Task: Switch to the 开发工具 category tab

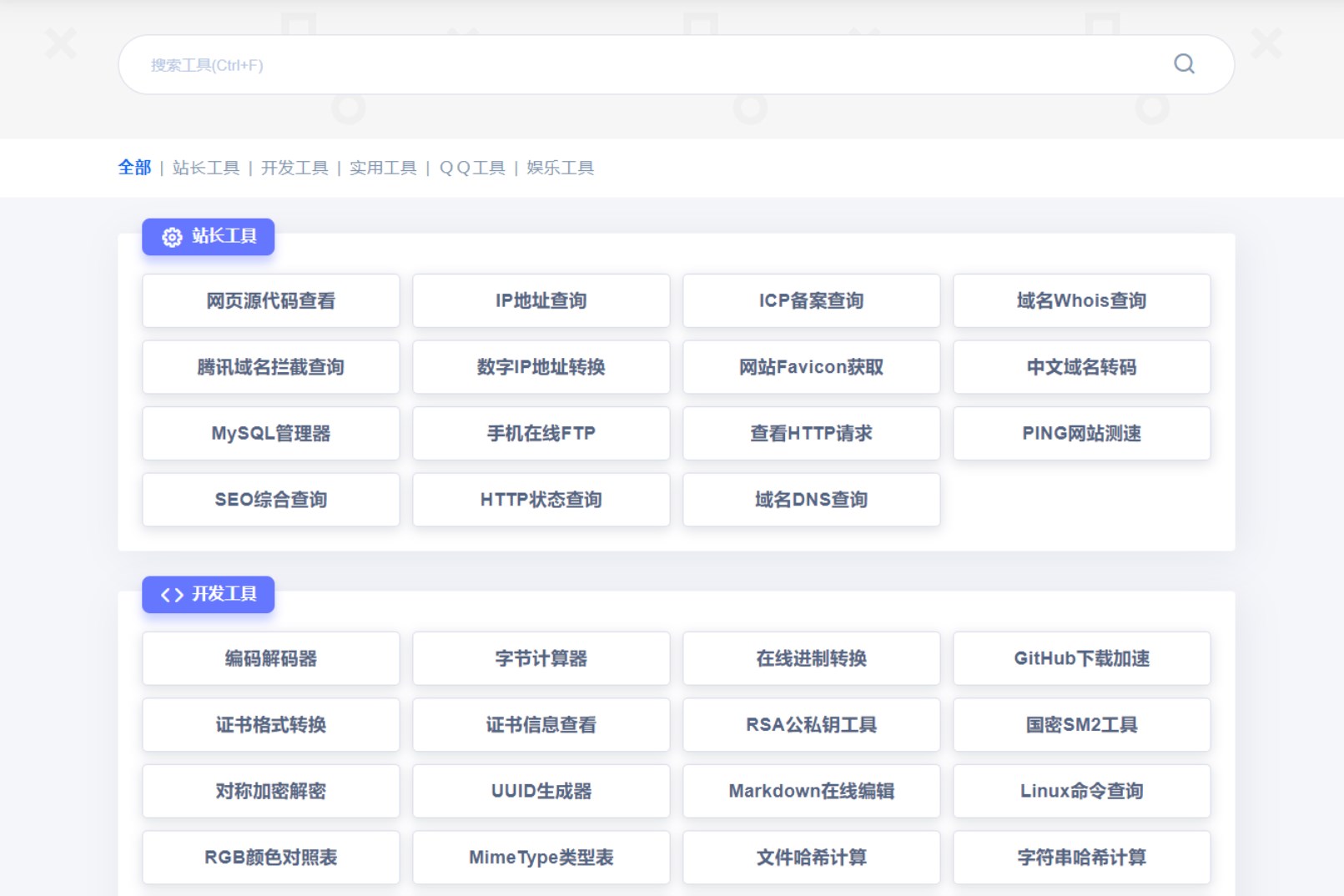Action: click(x=294, y=168)
